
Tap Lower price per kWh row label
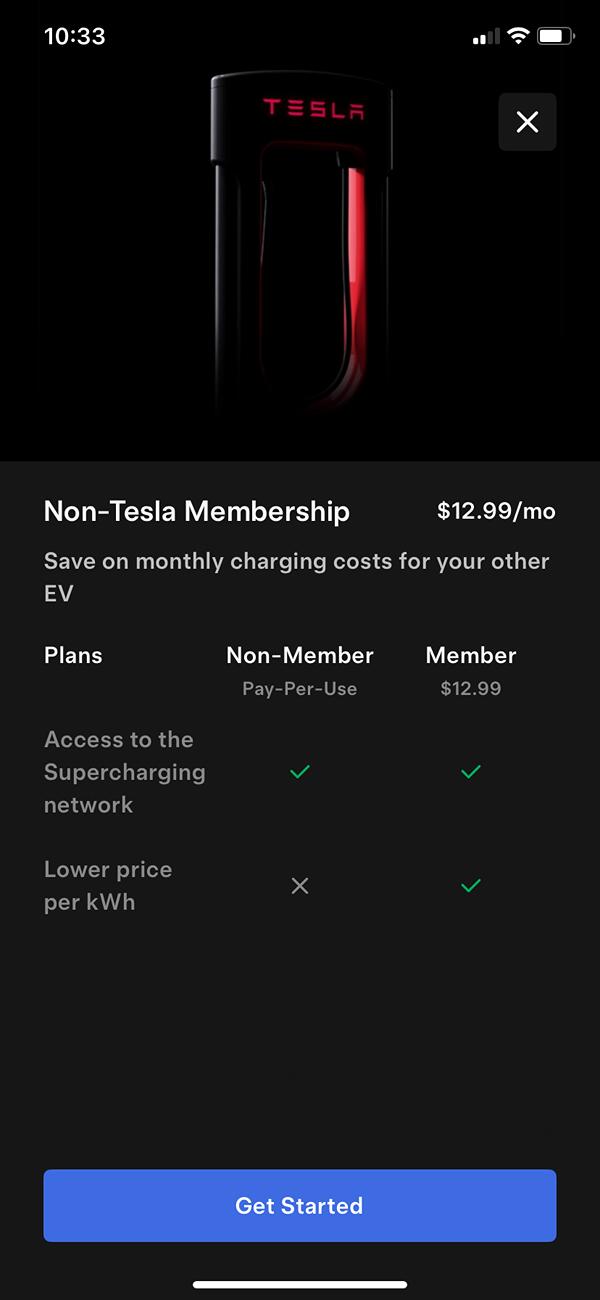pyautogui.click(x=108, y=886)
